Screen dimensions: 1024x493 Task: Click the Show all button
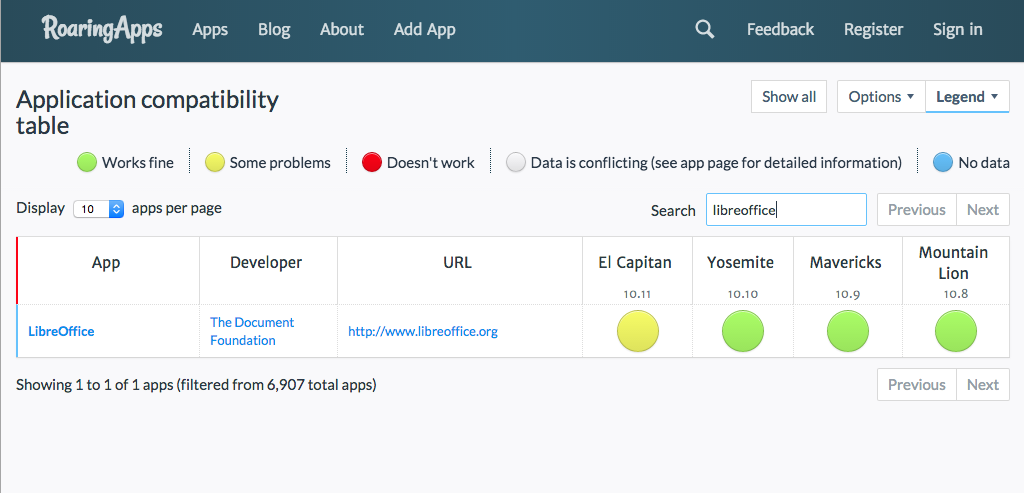point(789,97)
